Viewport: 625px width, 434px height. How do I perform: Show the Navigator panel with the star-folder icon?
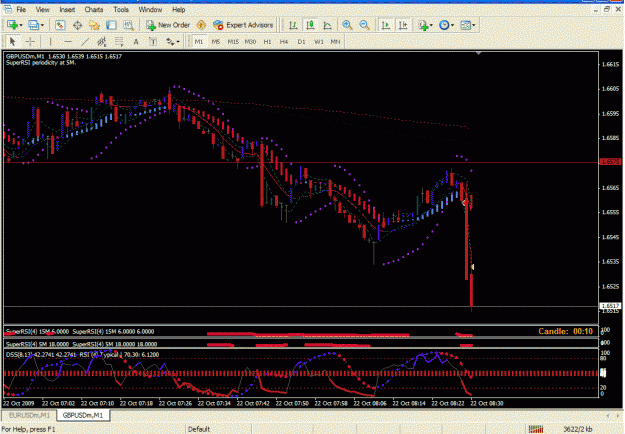click(94, 25)
